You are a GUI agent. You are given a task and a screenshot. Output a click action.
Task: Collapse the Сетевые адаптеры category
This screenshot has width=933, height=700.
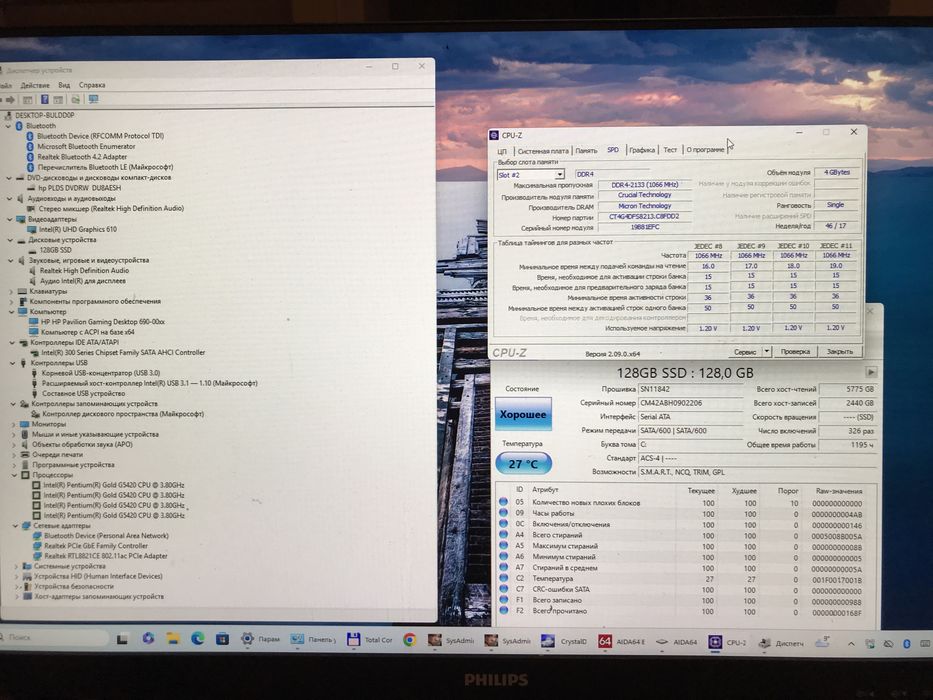point(15,526)
